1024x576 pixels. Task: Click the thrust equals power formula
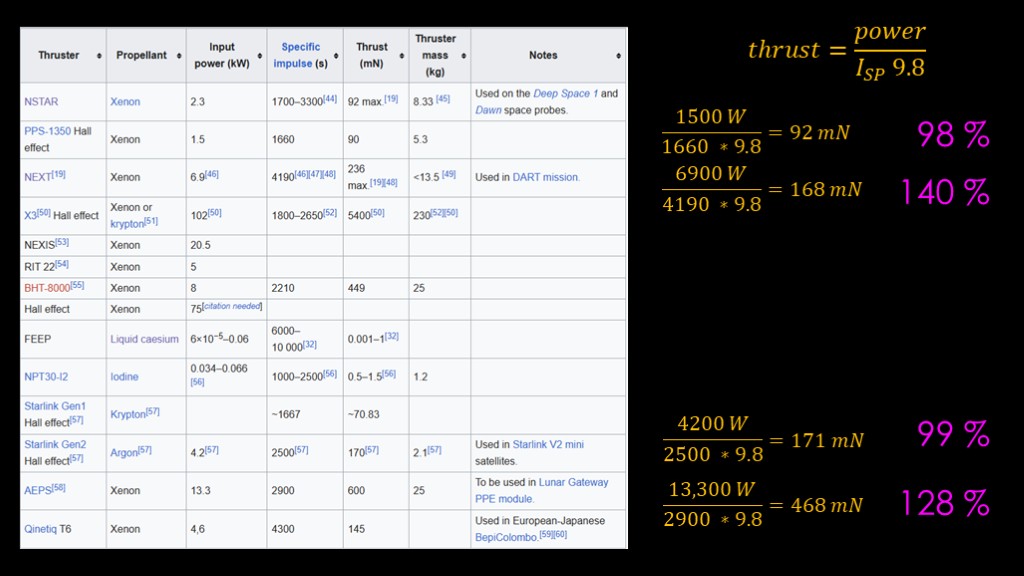[x=837, y=51]
